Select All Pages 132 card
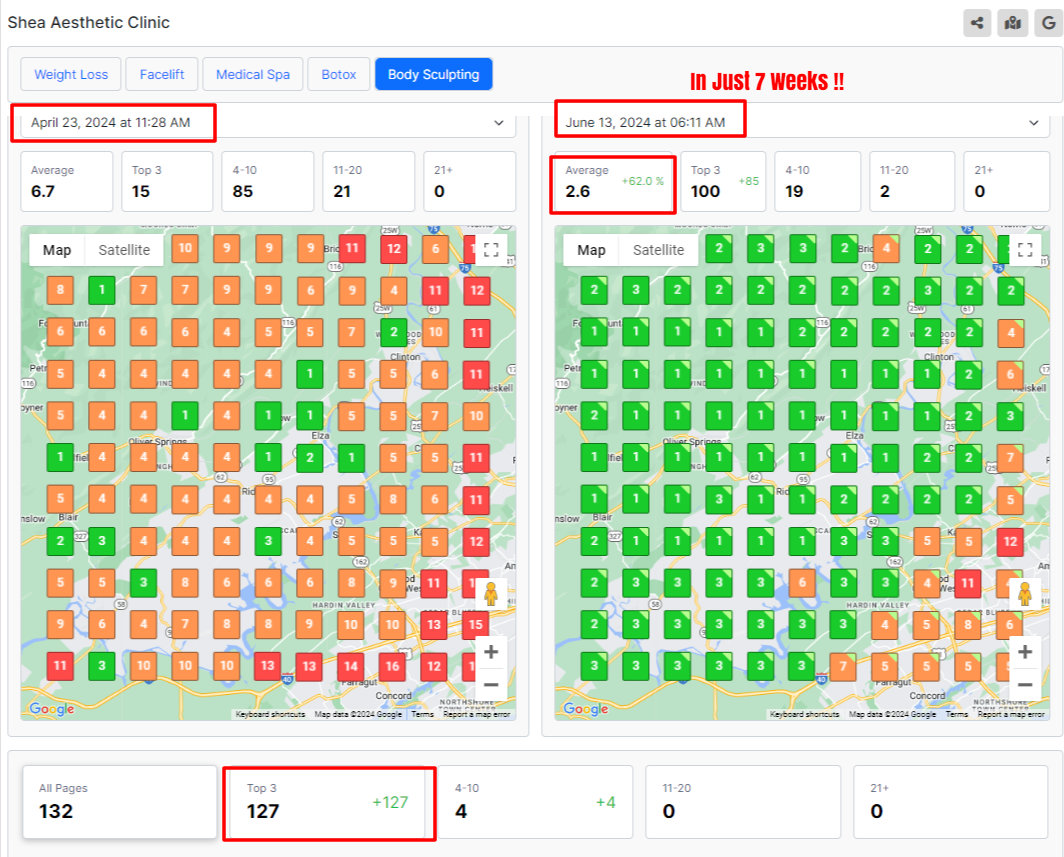This screenshot has width=1064, height=857. [x=119, y=802]
